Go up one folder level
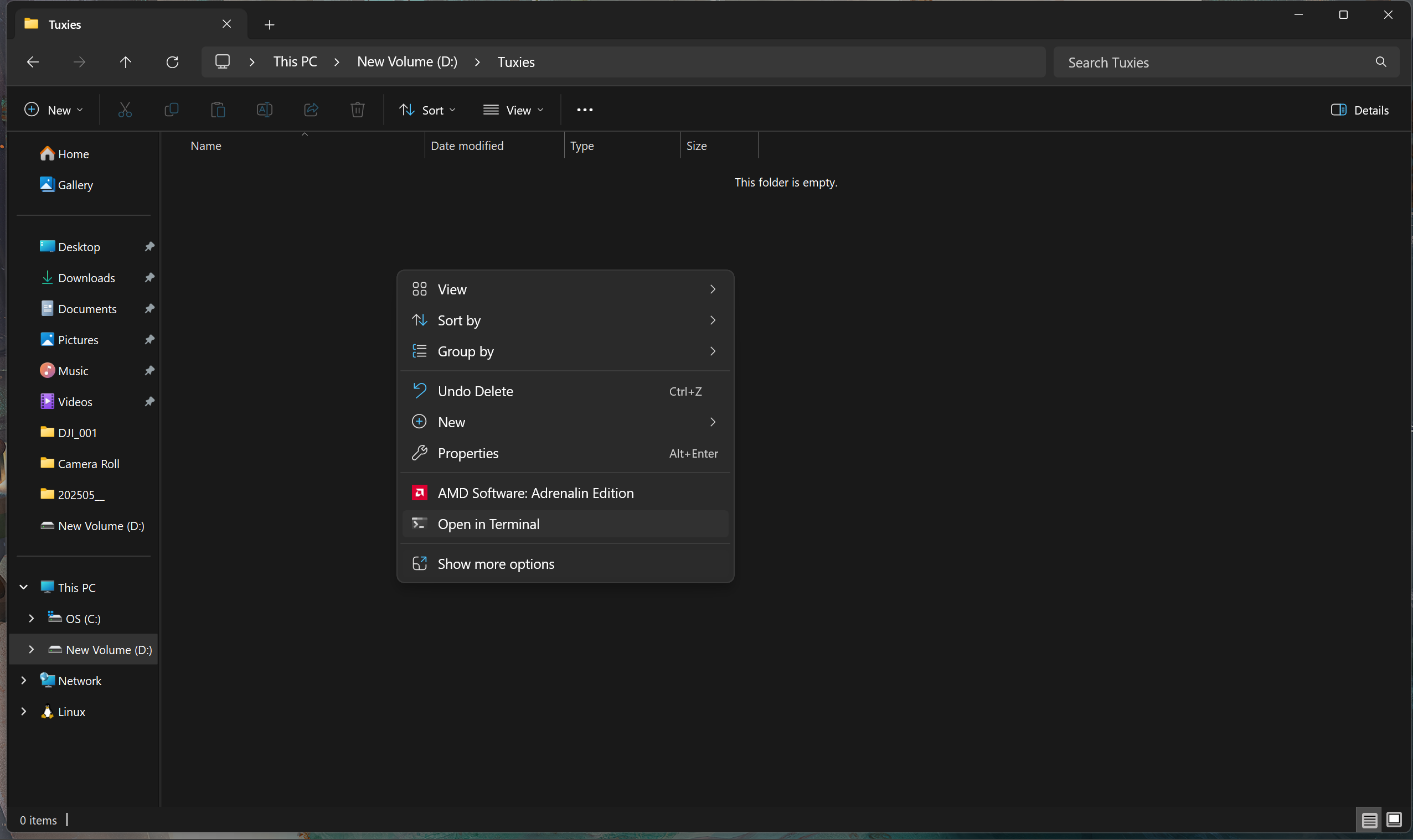 (x=126, y=63)
